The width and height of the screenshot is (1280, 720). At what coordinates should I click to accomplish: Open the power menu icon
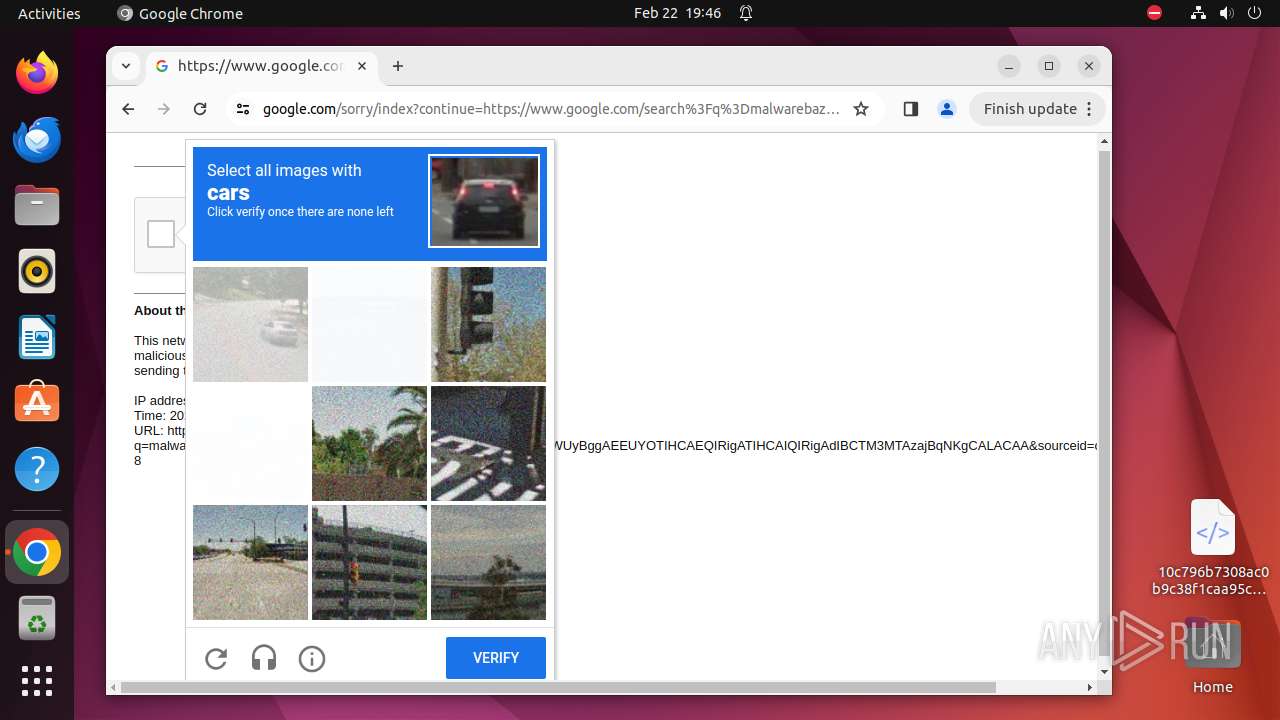tap(1254, 13)
